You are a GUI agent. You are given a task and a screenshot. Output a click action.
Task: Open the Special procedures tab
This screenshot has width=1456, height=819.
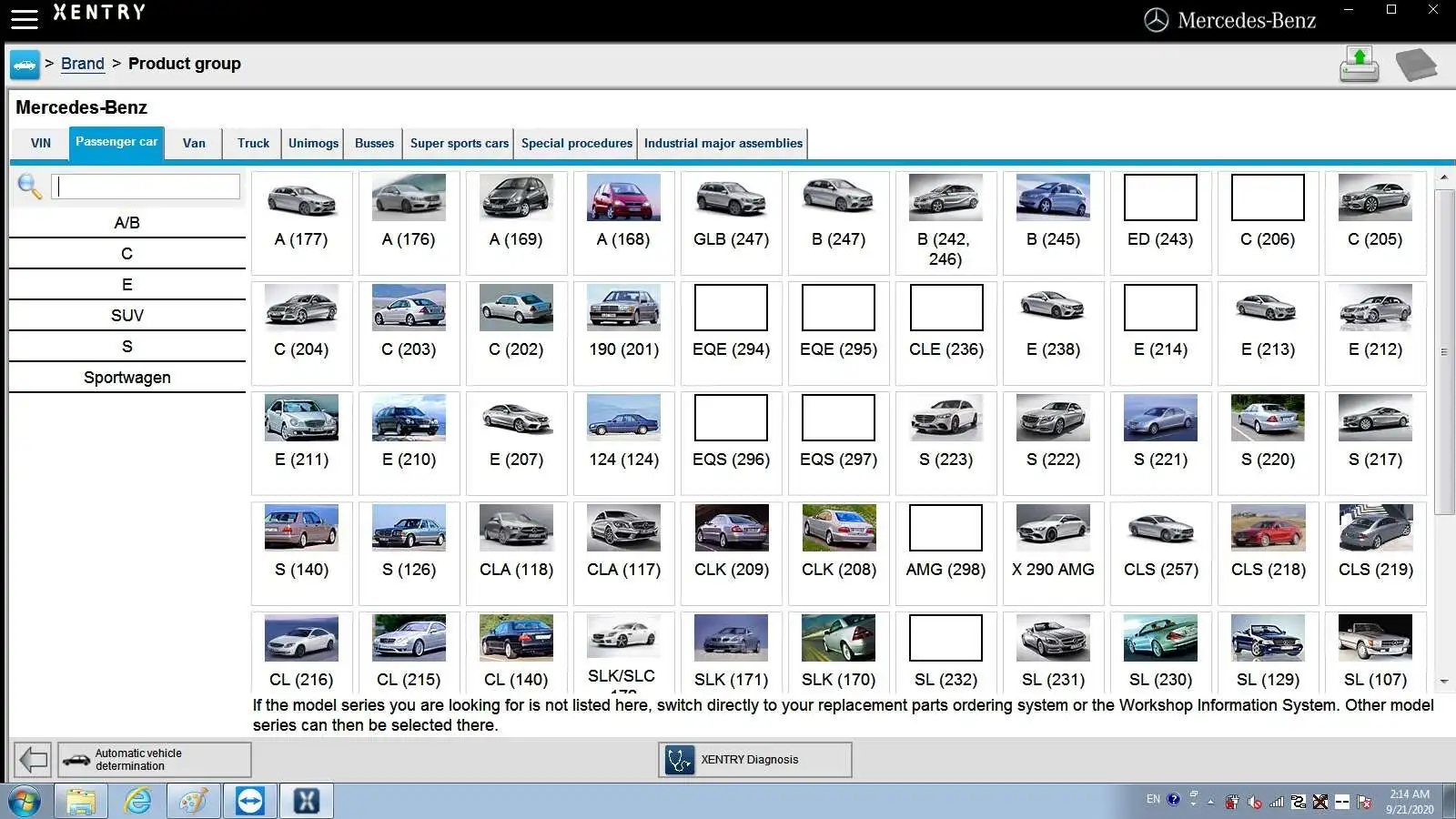(x=576, y=144)
